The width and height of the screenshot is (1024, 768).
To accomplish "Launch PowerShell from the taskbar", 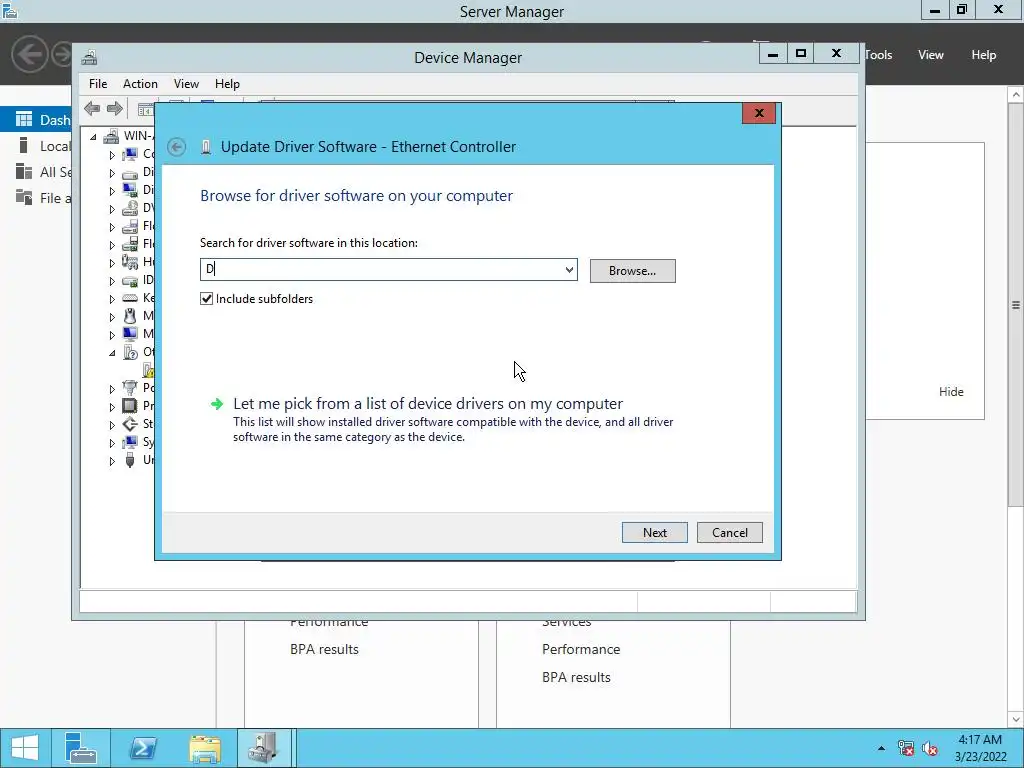I will point(143,748).
